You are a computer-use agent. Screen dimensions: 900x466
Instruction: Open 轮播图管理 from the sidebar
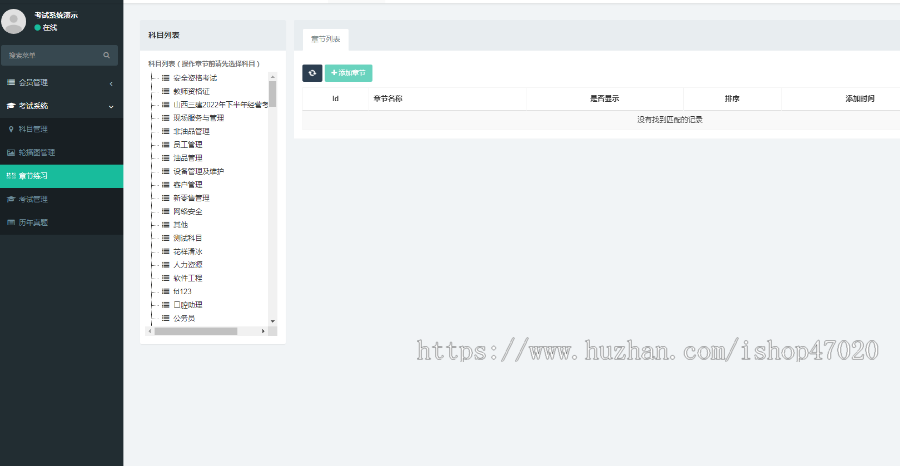tap(61, 153)
